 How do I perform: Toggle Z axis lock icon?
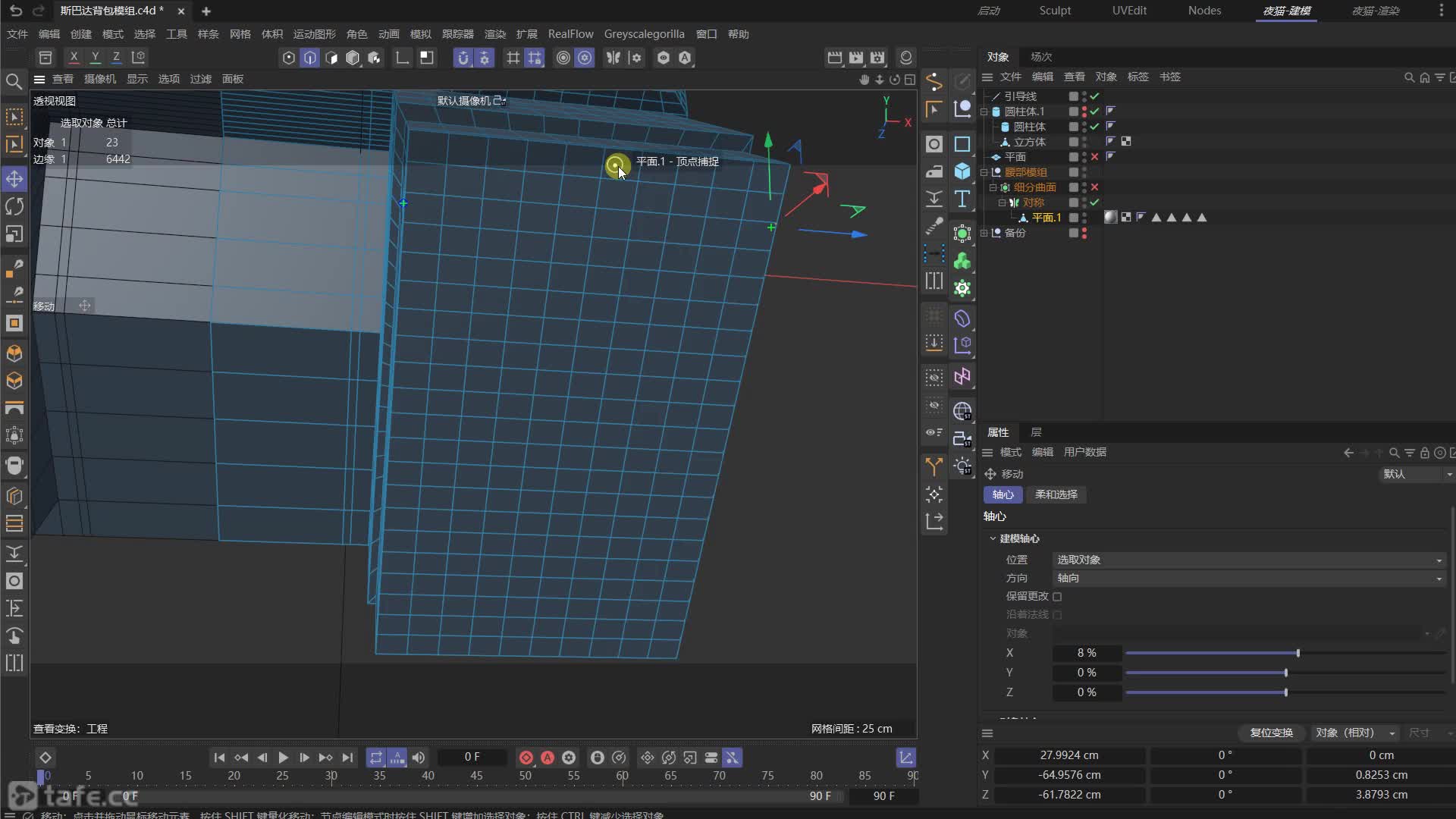[x=116, y=57]
